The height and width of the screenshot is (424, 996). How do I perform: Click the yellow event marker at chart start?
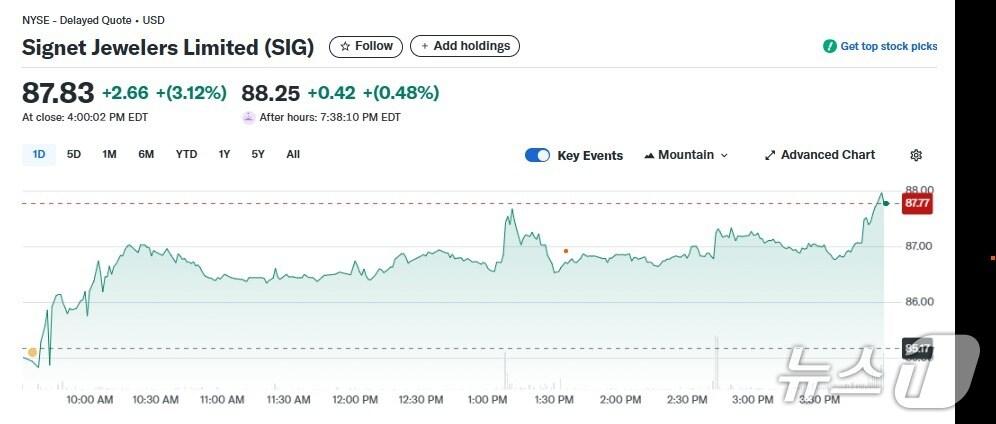33,352
